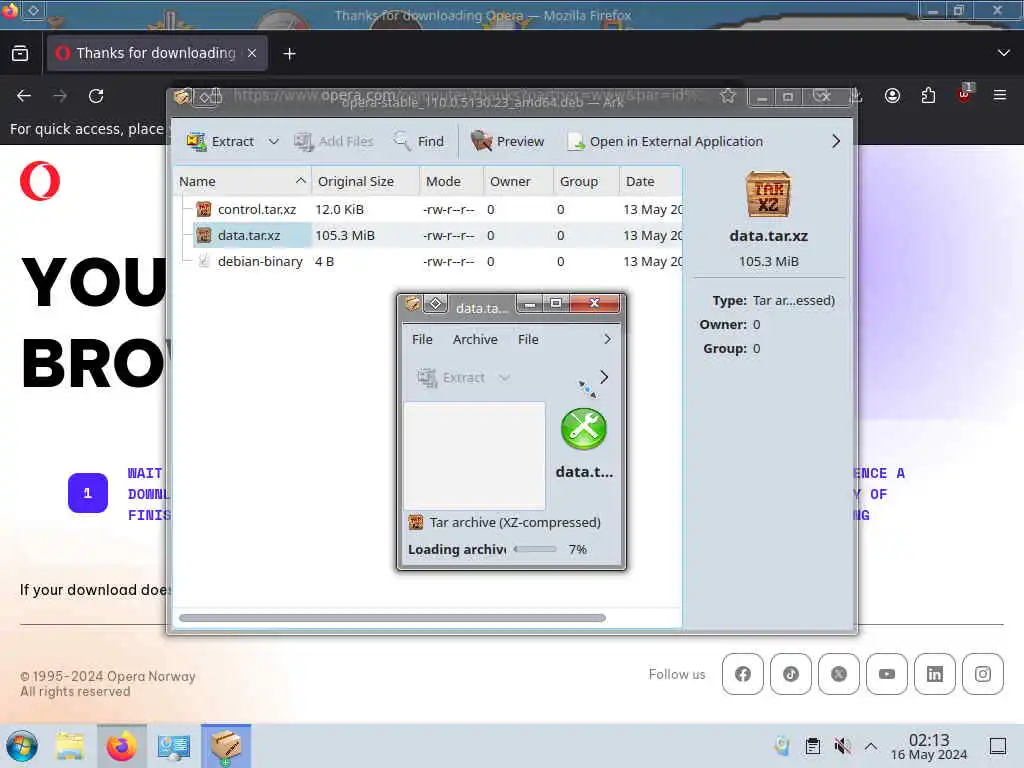The image size is (1024, 768).
Task: Open Opera YouTube link
Action: [x=887, y=674]
